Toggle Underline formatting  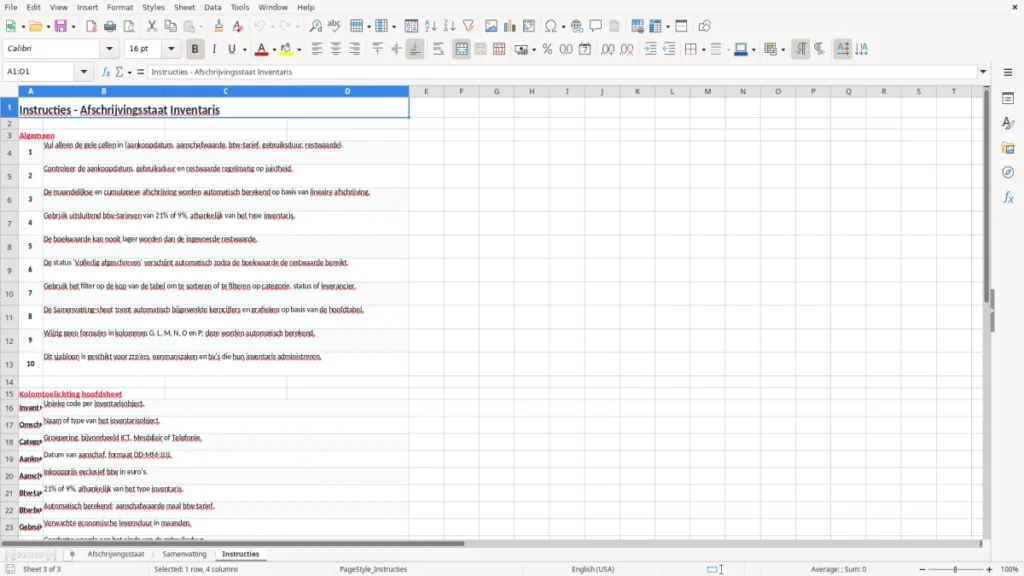pyautogui.click(x=231, y=49)
